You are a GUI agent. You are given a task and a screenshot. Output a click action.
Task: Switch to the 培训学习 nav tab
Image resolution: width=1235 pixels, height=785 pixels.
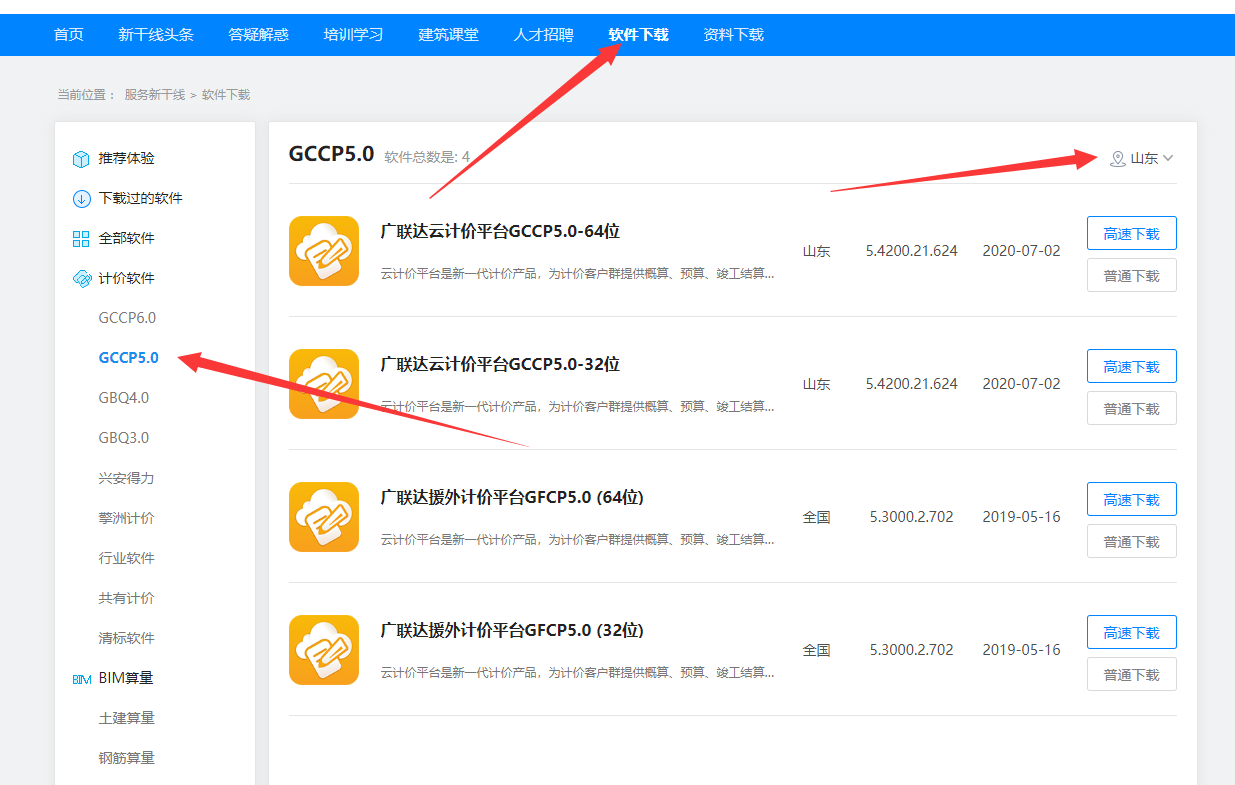coord(353,35)
